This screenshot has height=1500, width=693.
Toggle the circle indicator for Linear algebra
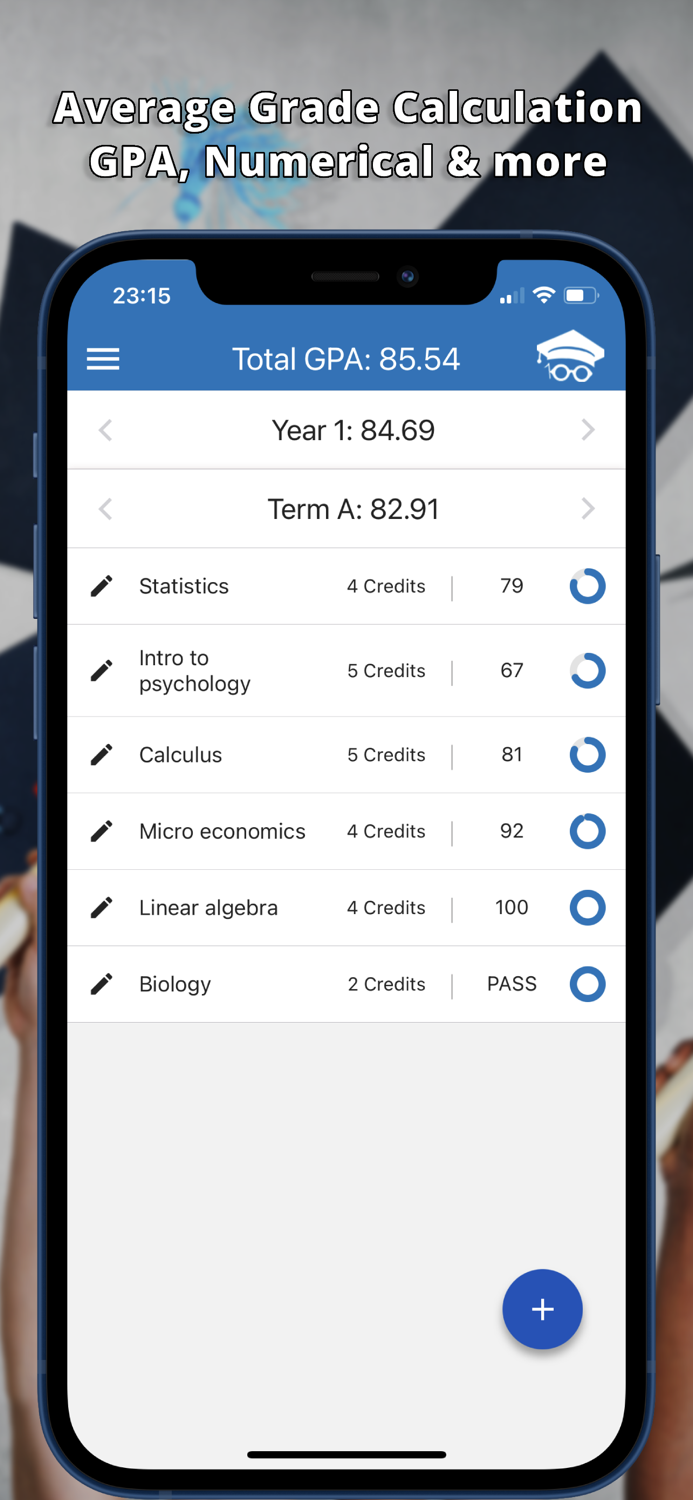[587, 907]
